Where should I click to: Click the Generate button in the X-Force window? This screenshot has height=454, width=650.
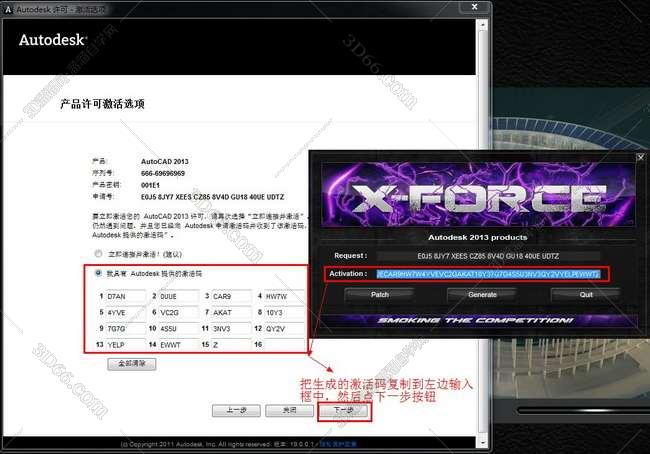pos(483,295)
